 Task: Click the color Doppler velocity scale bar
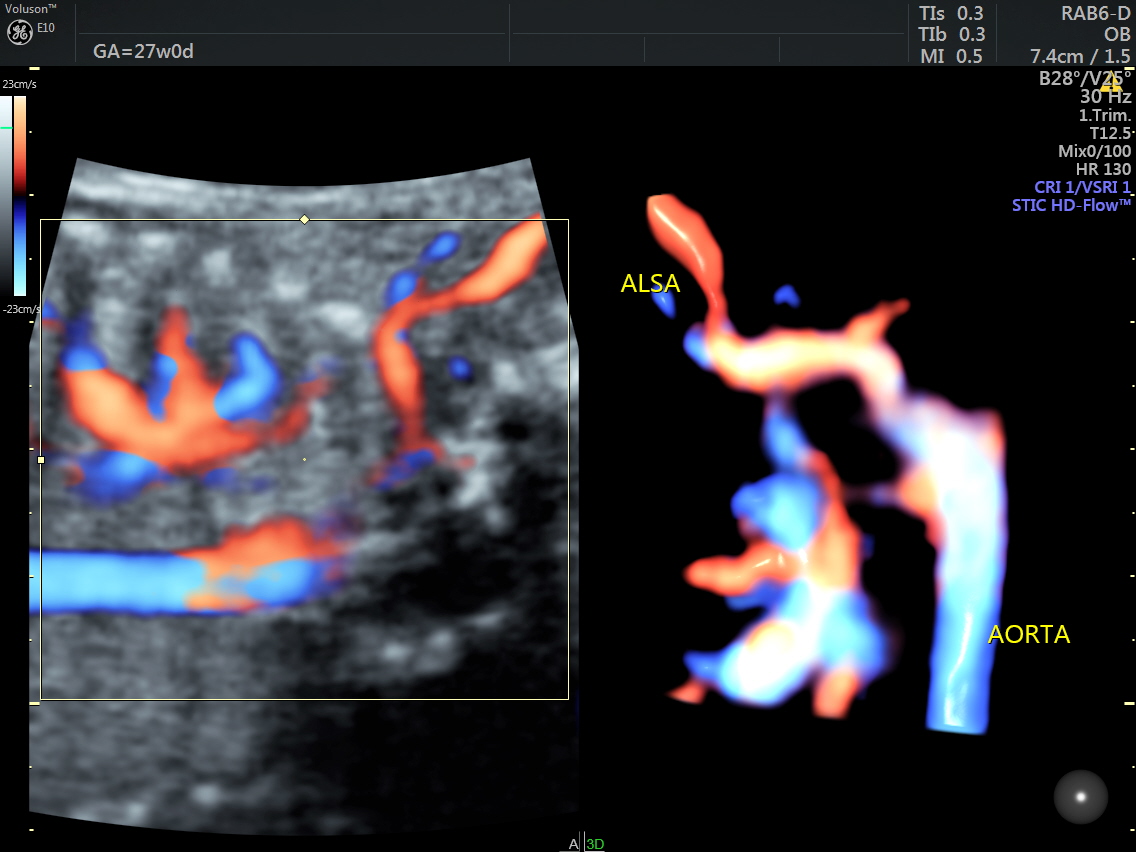(x=20, y=196)
